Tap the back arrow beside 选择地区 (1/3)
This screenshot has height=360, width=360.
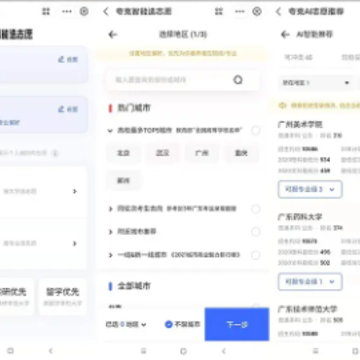113,34
